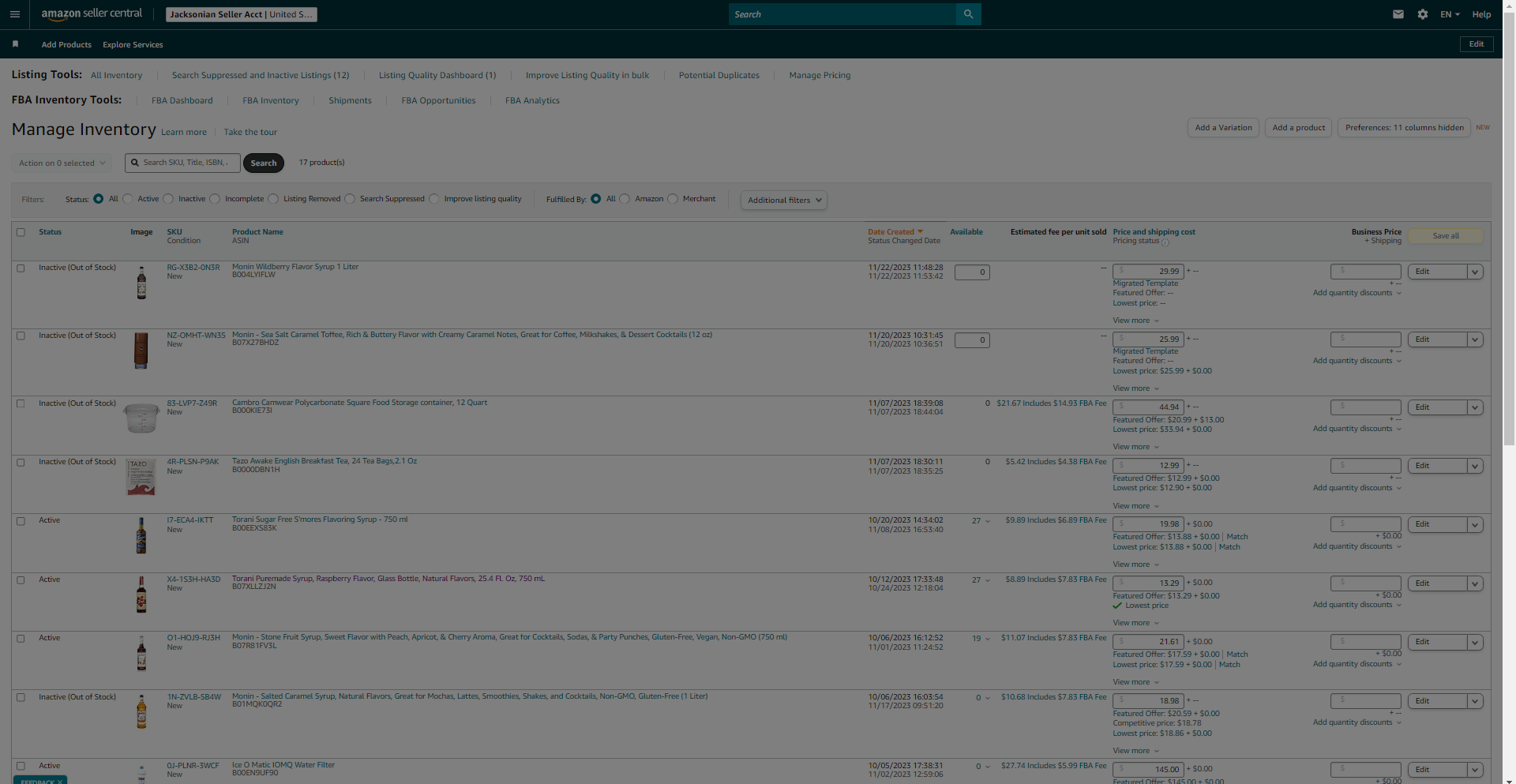Open Additional filters dropdown
Viewport: 1516px width, 784px height.
(784, 201)
